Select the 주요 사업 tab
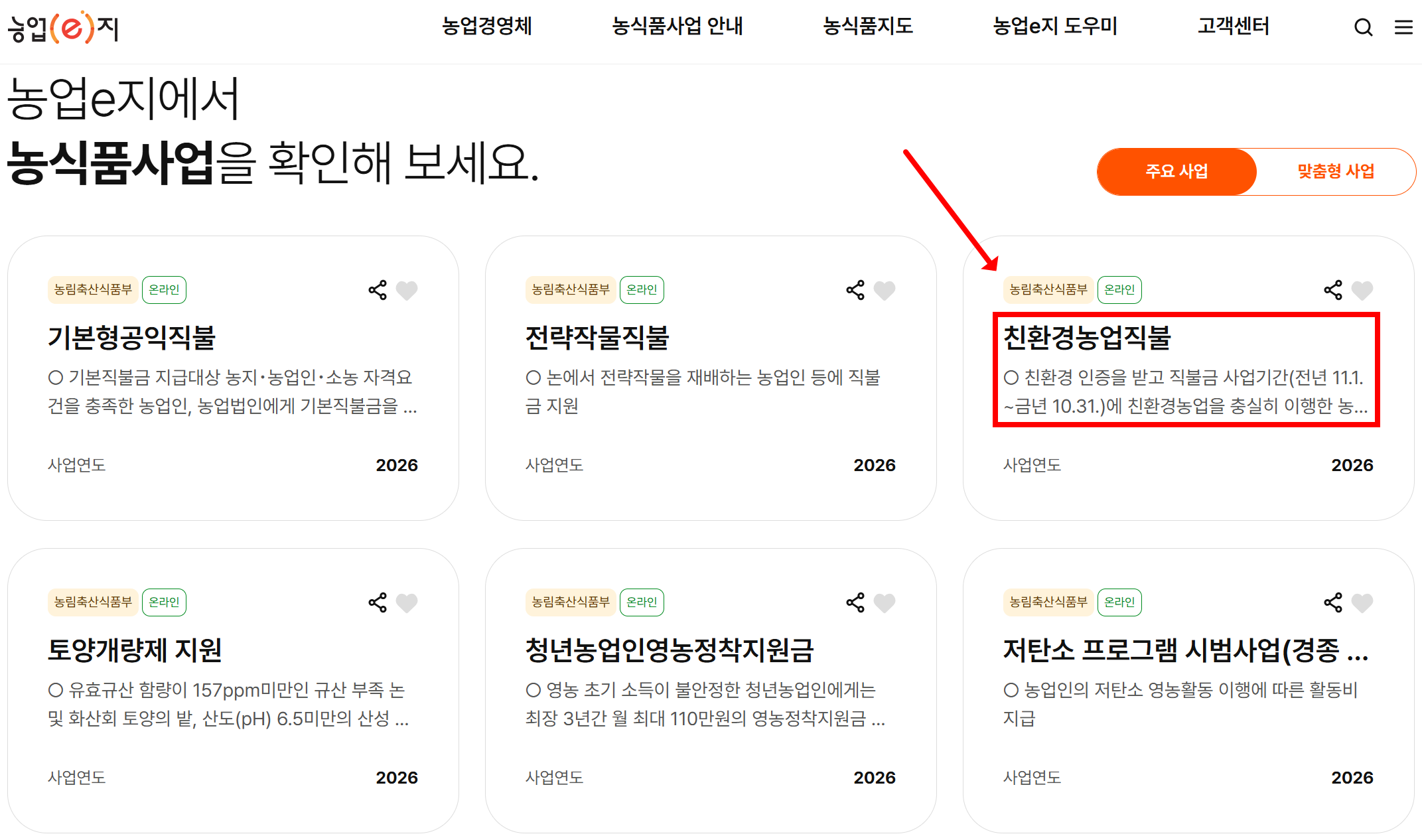The width and height of the screenshot is (1422, 840). pyautogui.click(x=1176, y=171)
